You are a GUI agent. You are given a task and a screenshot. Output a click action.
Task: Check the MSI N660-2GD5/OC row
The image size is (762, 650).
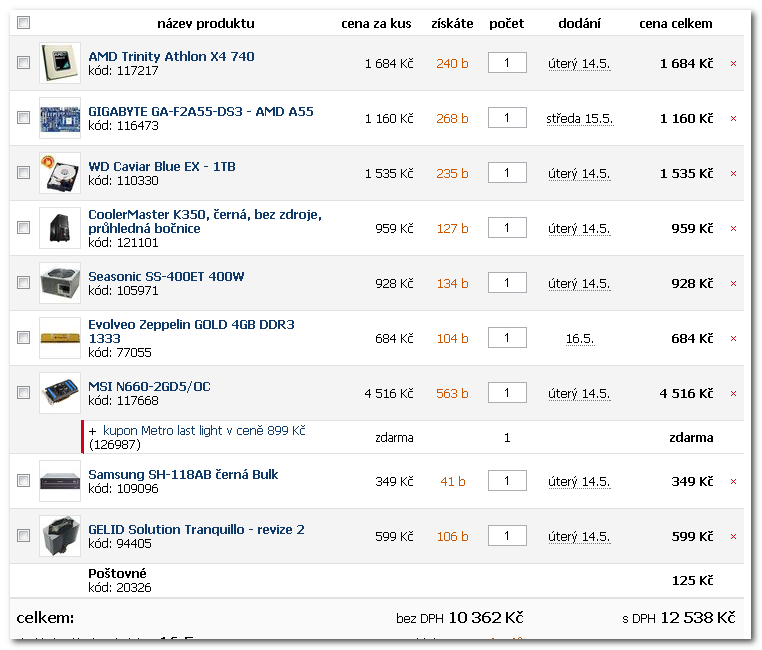23,393
